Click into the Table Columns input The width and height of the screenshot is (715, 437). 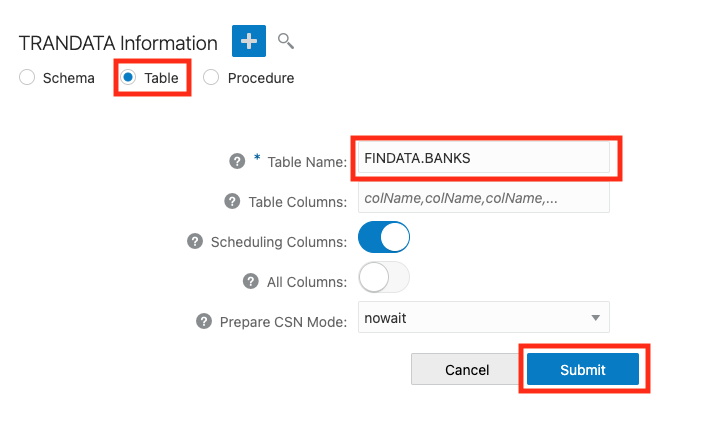(484, 198)
